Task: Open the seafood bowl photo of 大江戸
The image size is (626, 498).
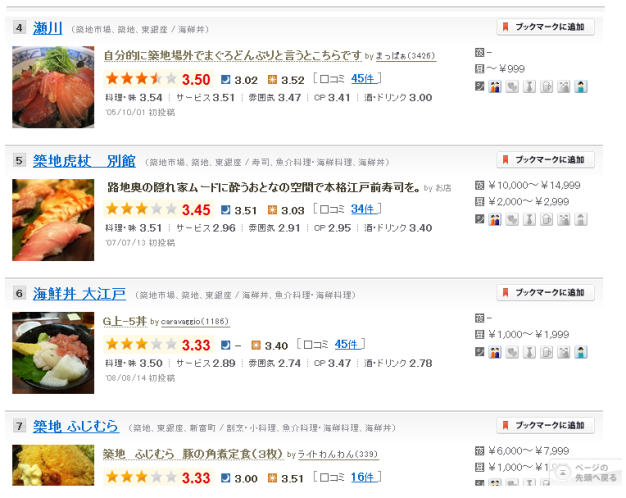Action: [53, 353]
